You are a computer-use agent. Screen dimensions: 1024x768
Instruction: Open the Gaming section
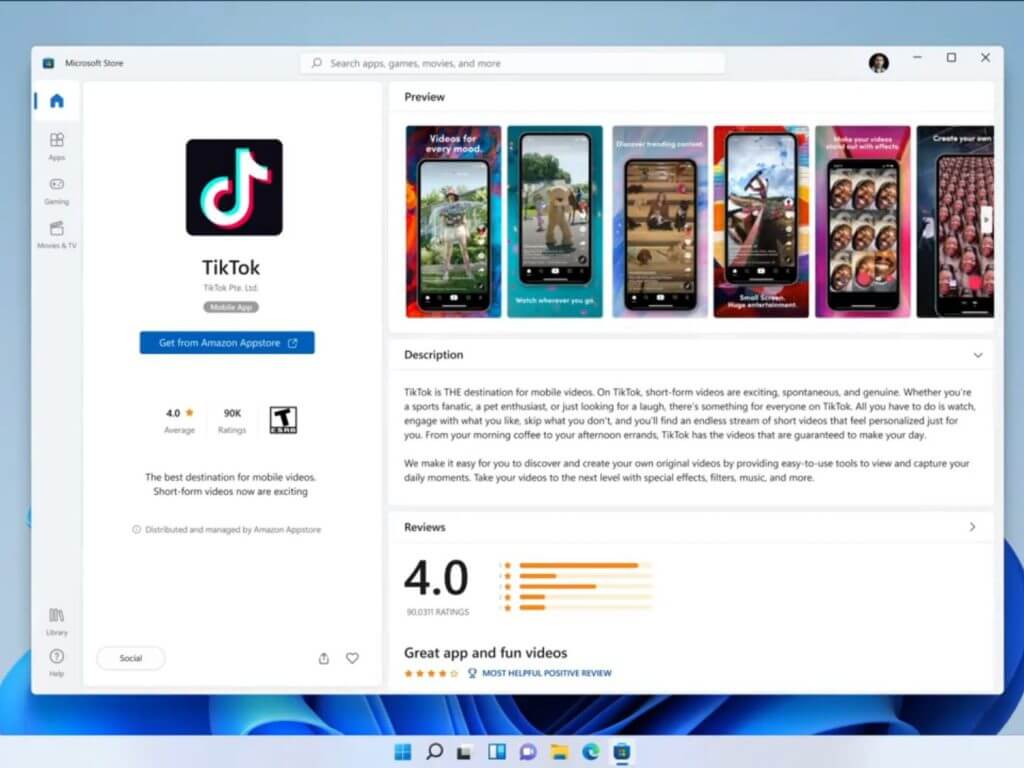pos(57,191)
